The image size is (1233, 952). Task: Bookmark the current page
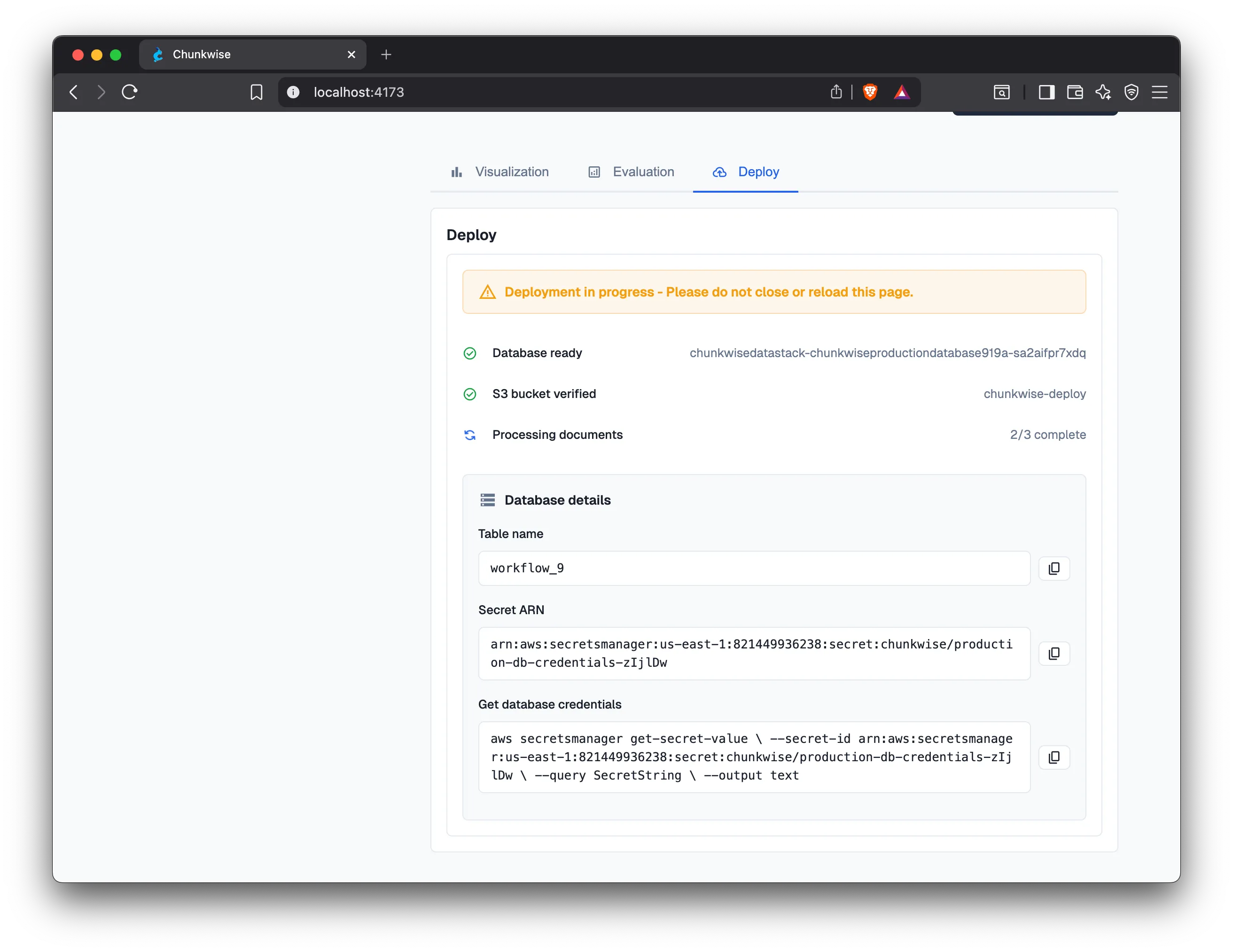pos(256,92)
